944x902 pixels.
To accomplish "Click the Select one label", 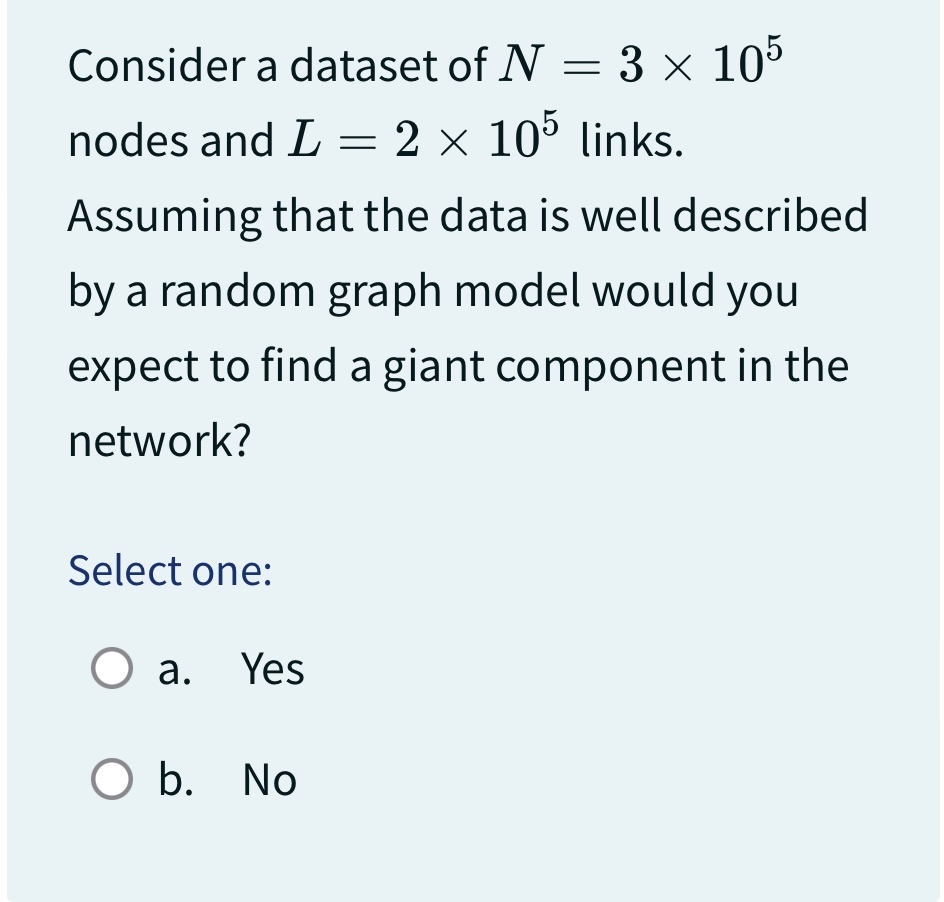I will click(166, 571).
